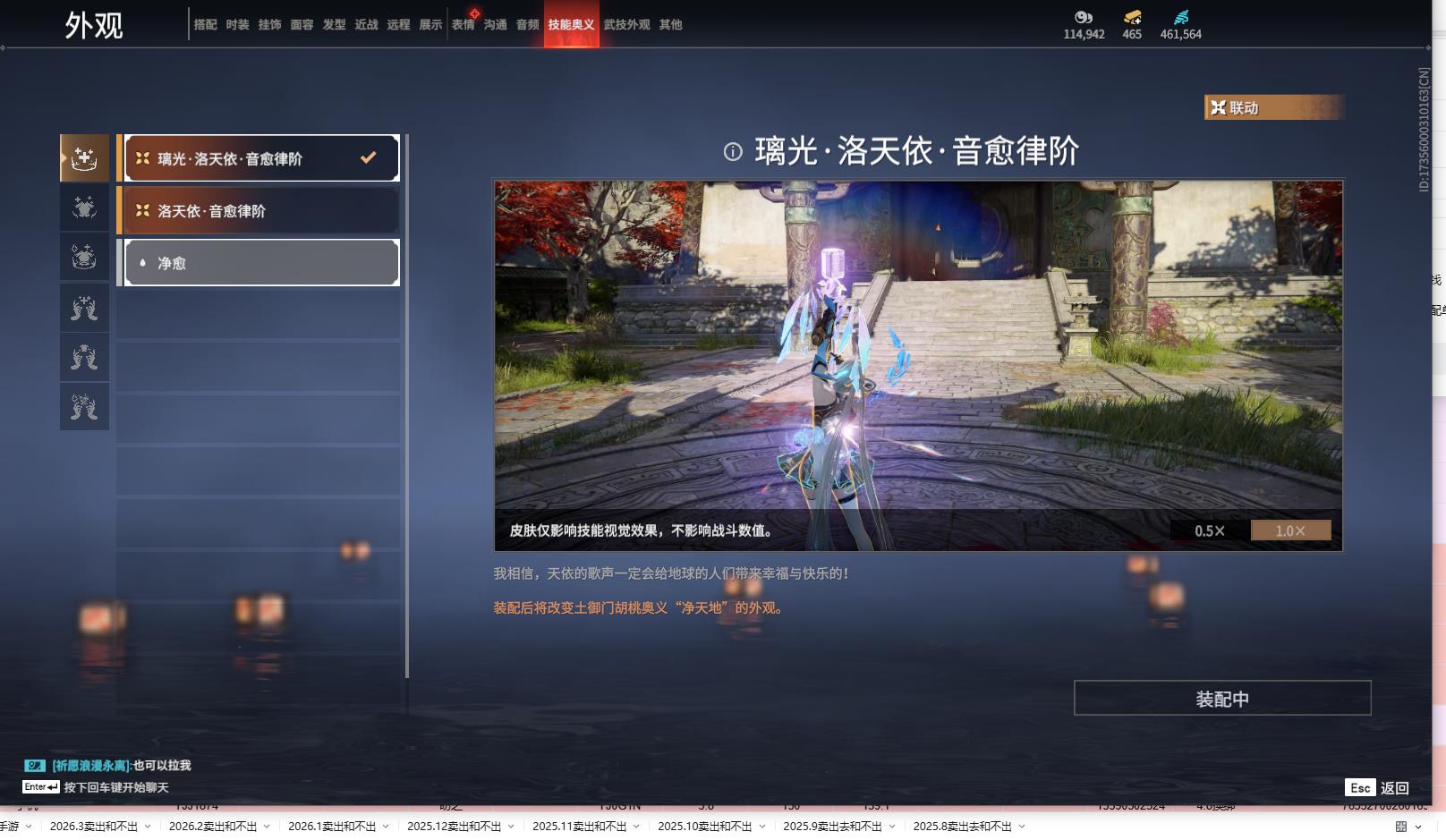Click the Esc 返回 back button
The height and width of the screenshot is (840, 1446).
coord(1377,788)
